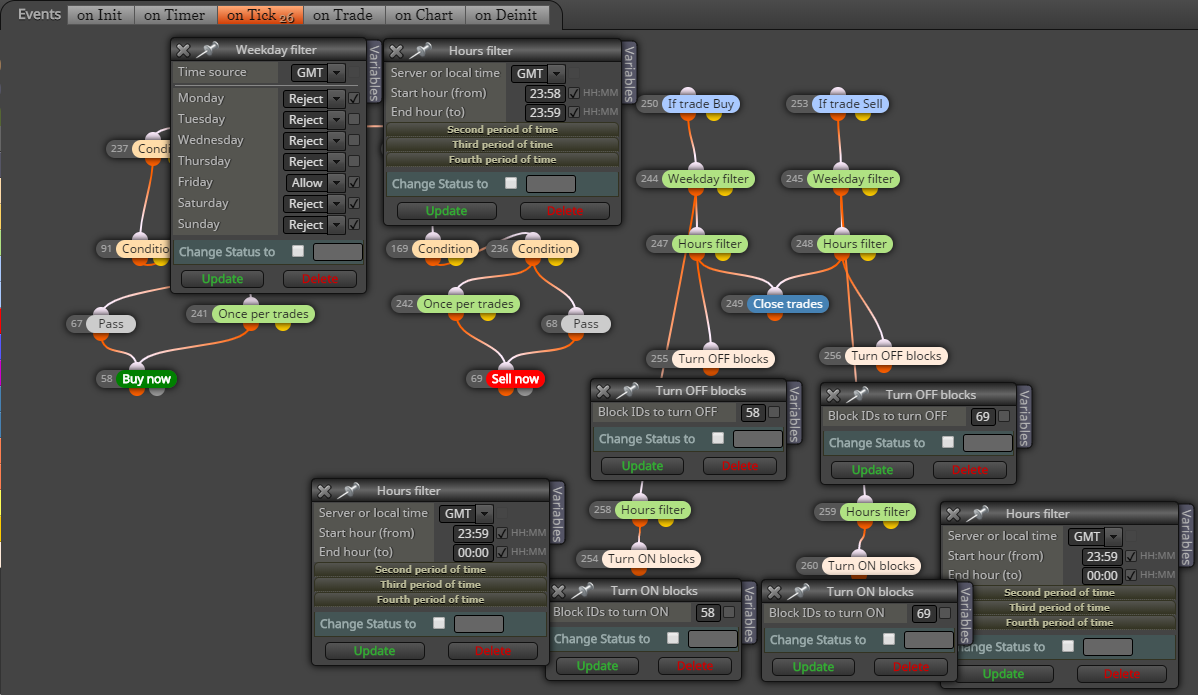The image size is (1198, 695).
Task: Toggle the Sunday checkbox
Action: tap(354, 225)
